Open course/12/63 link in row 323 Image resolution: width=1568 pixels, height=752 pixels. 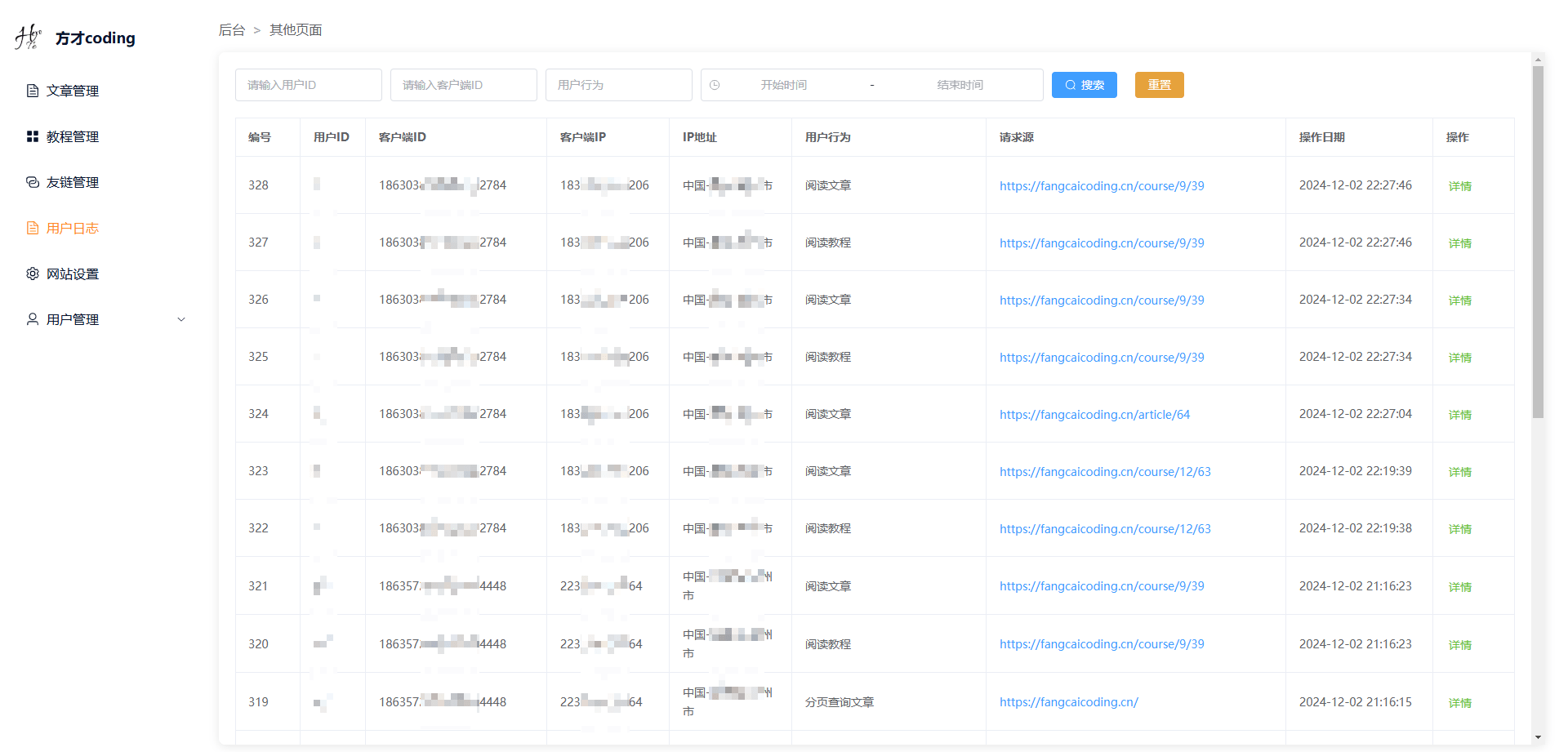click(x=1105, y=472)
